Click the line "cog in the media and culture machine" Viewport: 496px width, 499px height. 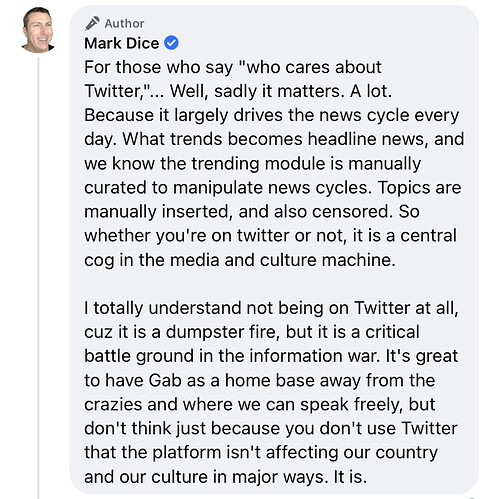240,260
